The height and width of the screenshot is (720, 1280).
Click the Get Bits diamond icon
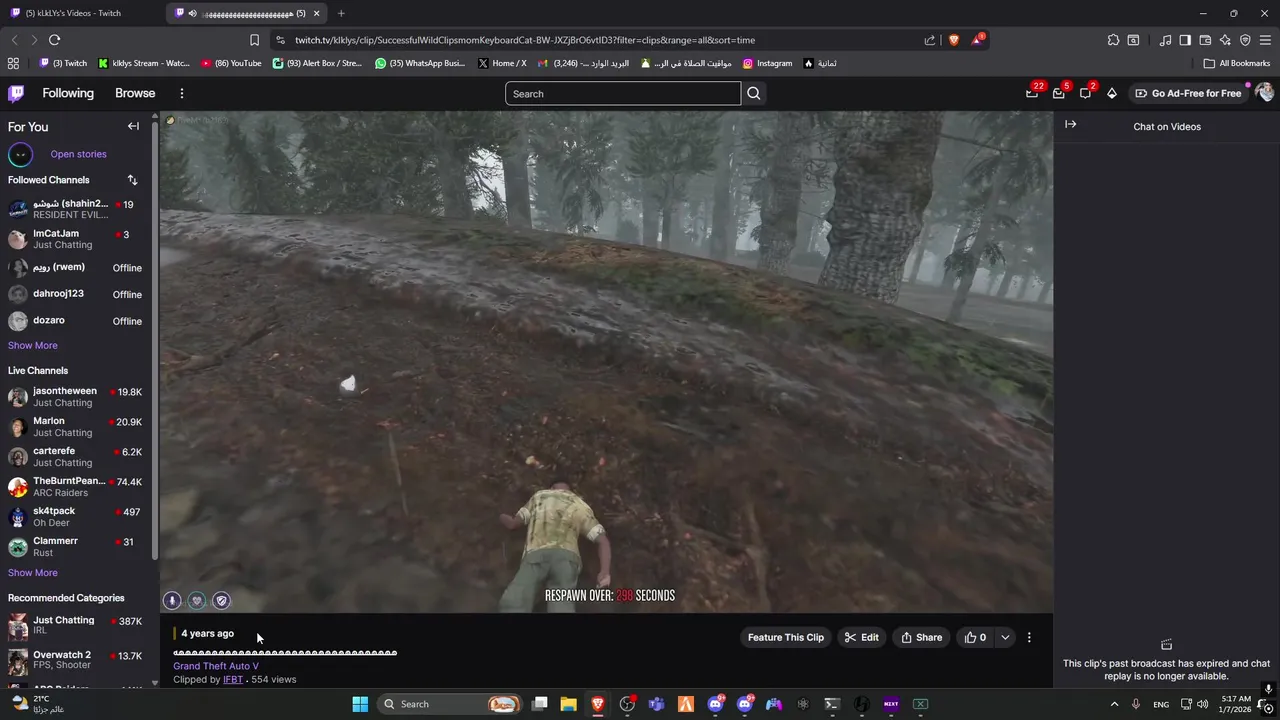[1112, 93]
